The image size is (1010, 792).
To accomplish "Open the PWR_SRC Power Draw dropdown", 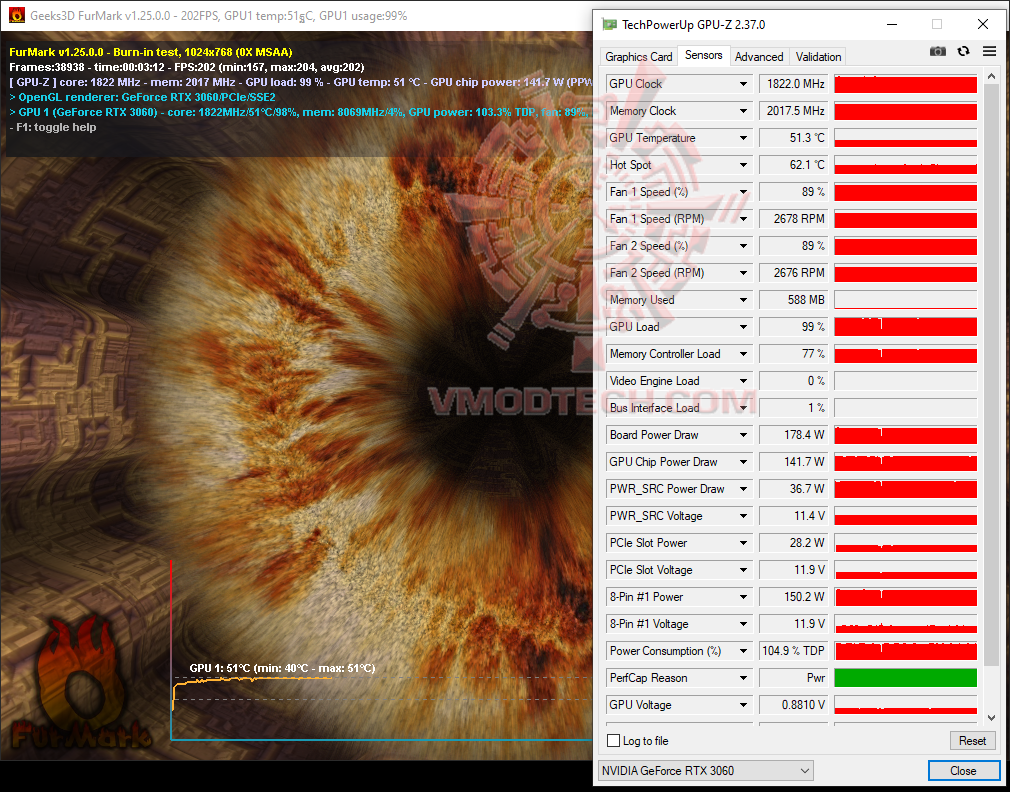I will [x=743, y=489].
